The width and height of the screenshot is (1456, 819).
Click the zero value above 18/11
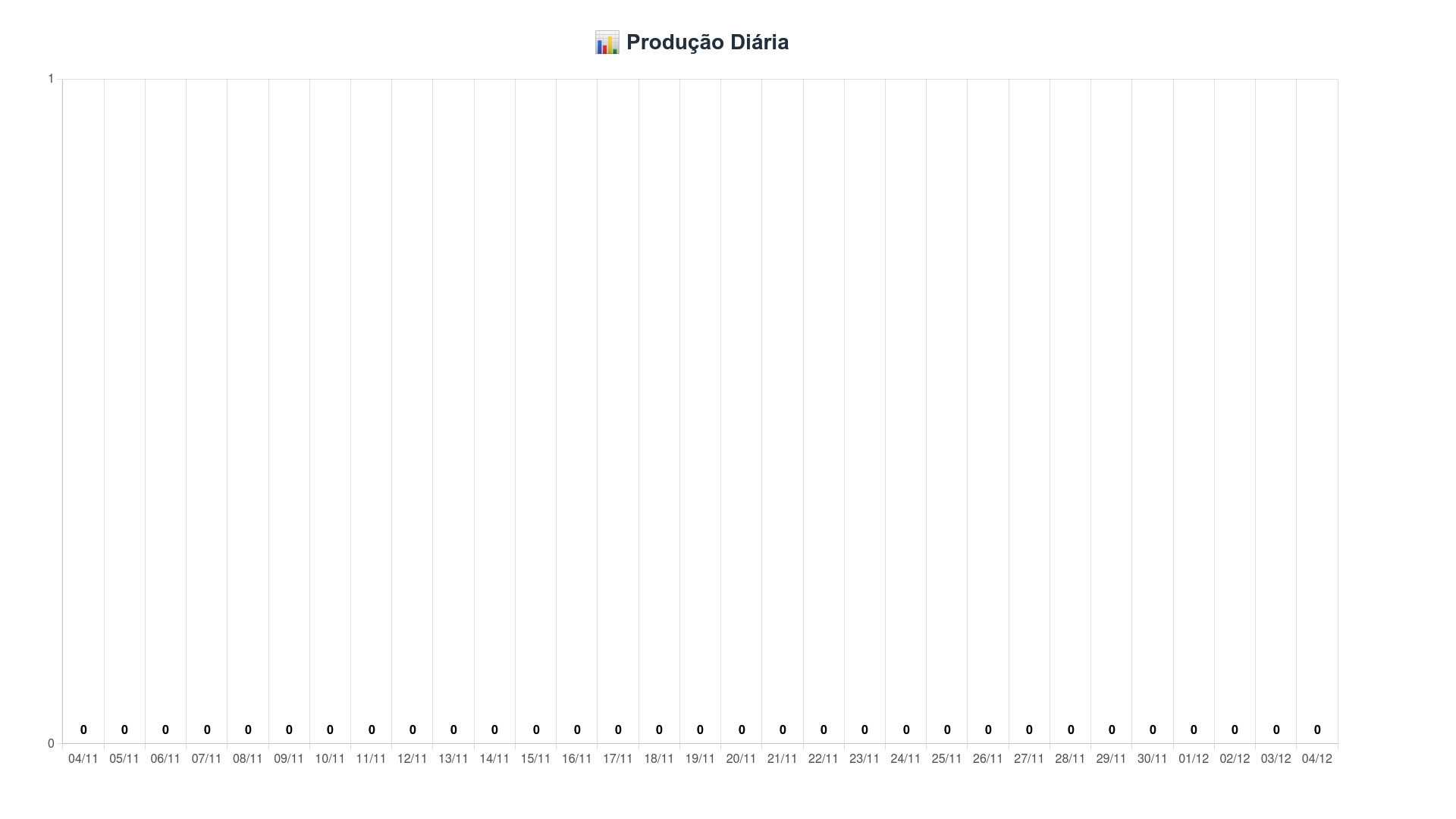pos(659,730)
